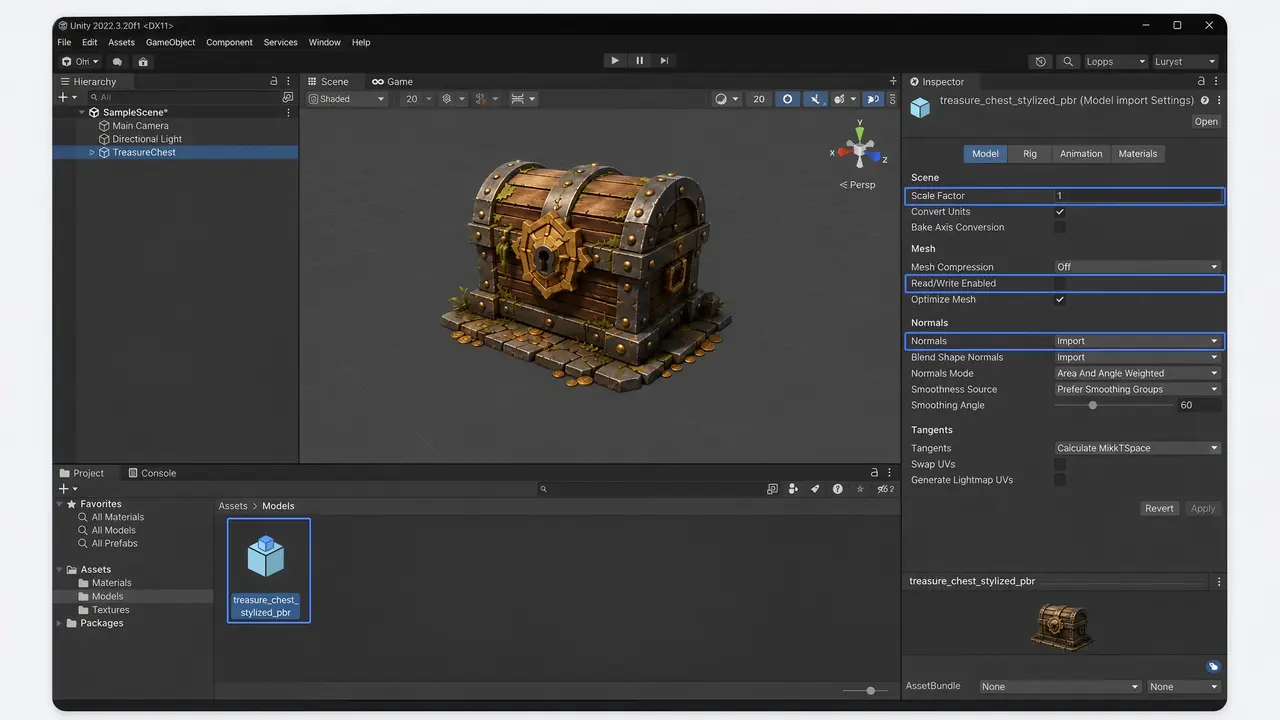Image resolution: width=1280 pixels, height=720 pixels.
Task: Click the Project search-by-log icon
Action: (x=815, y=489)
